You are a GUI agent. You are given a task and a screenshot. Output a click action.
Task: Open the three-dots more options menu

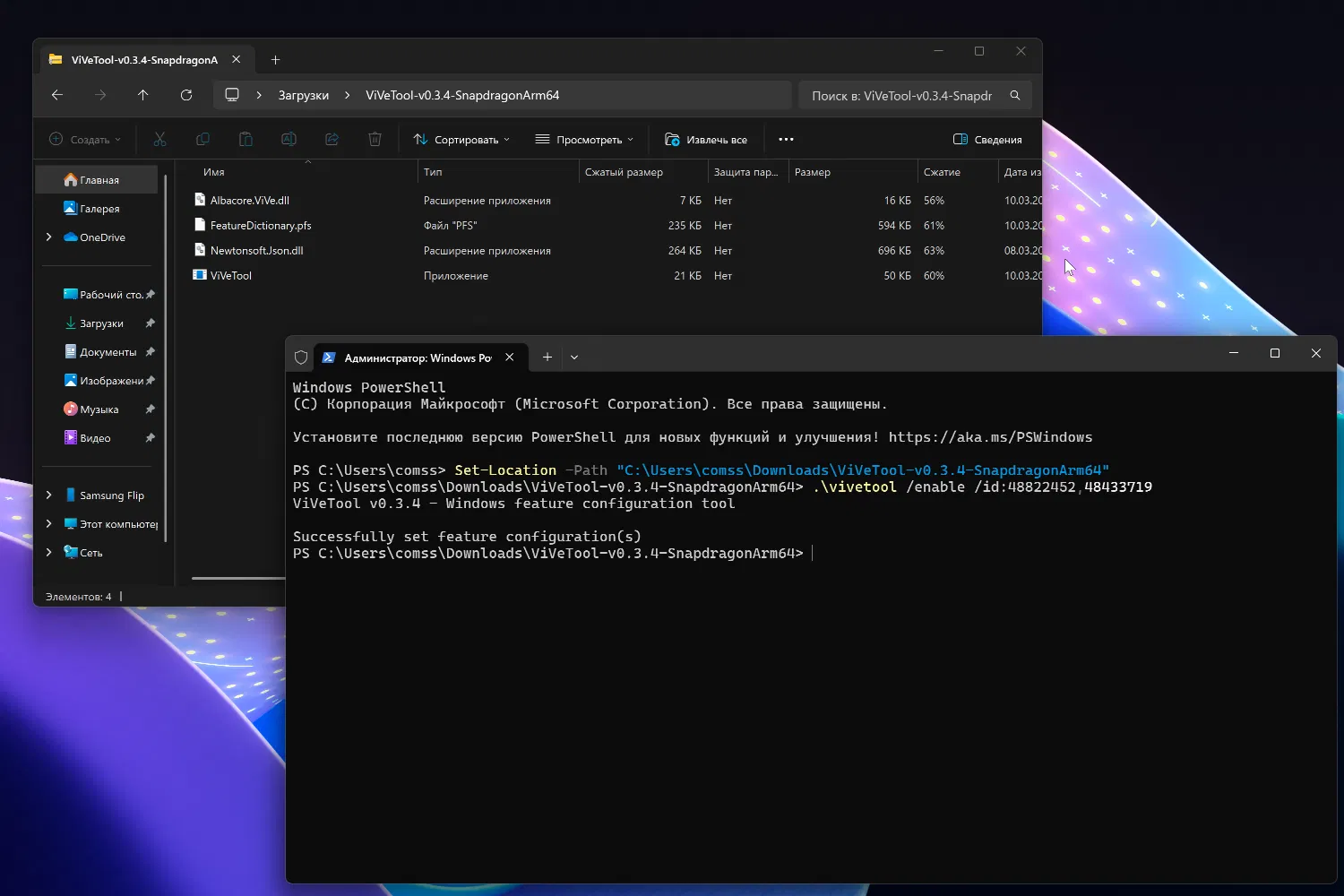pos(786,139)
